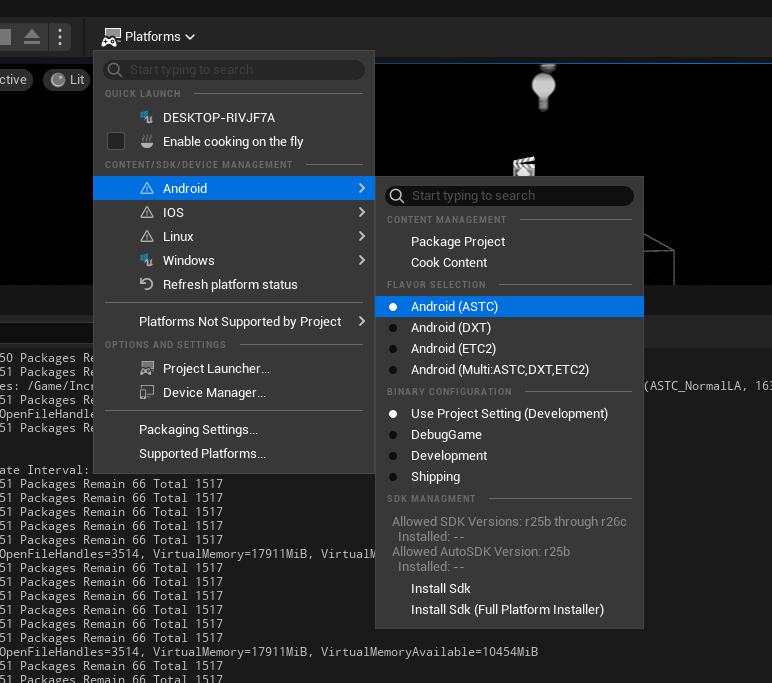
Task: Select Android (ETC2) flavor
Action: pos(509,349)
